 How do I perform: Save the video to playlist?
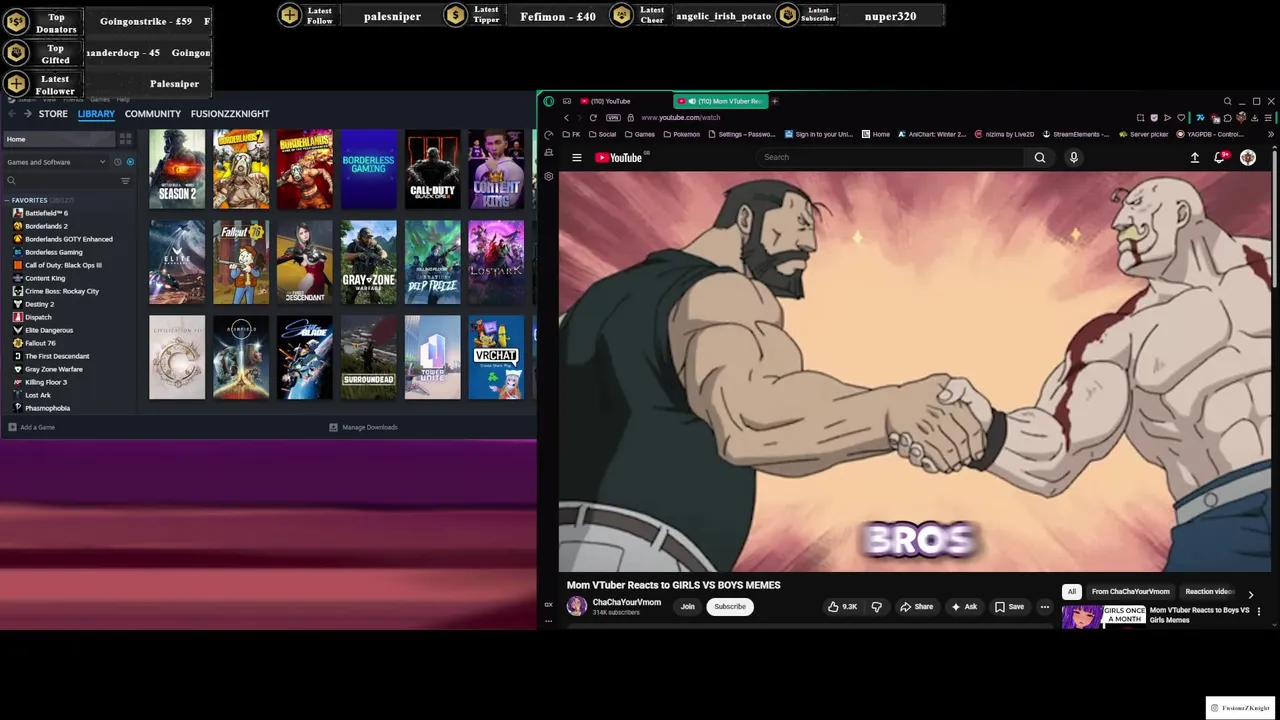1009,606
